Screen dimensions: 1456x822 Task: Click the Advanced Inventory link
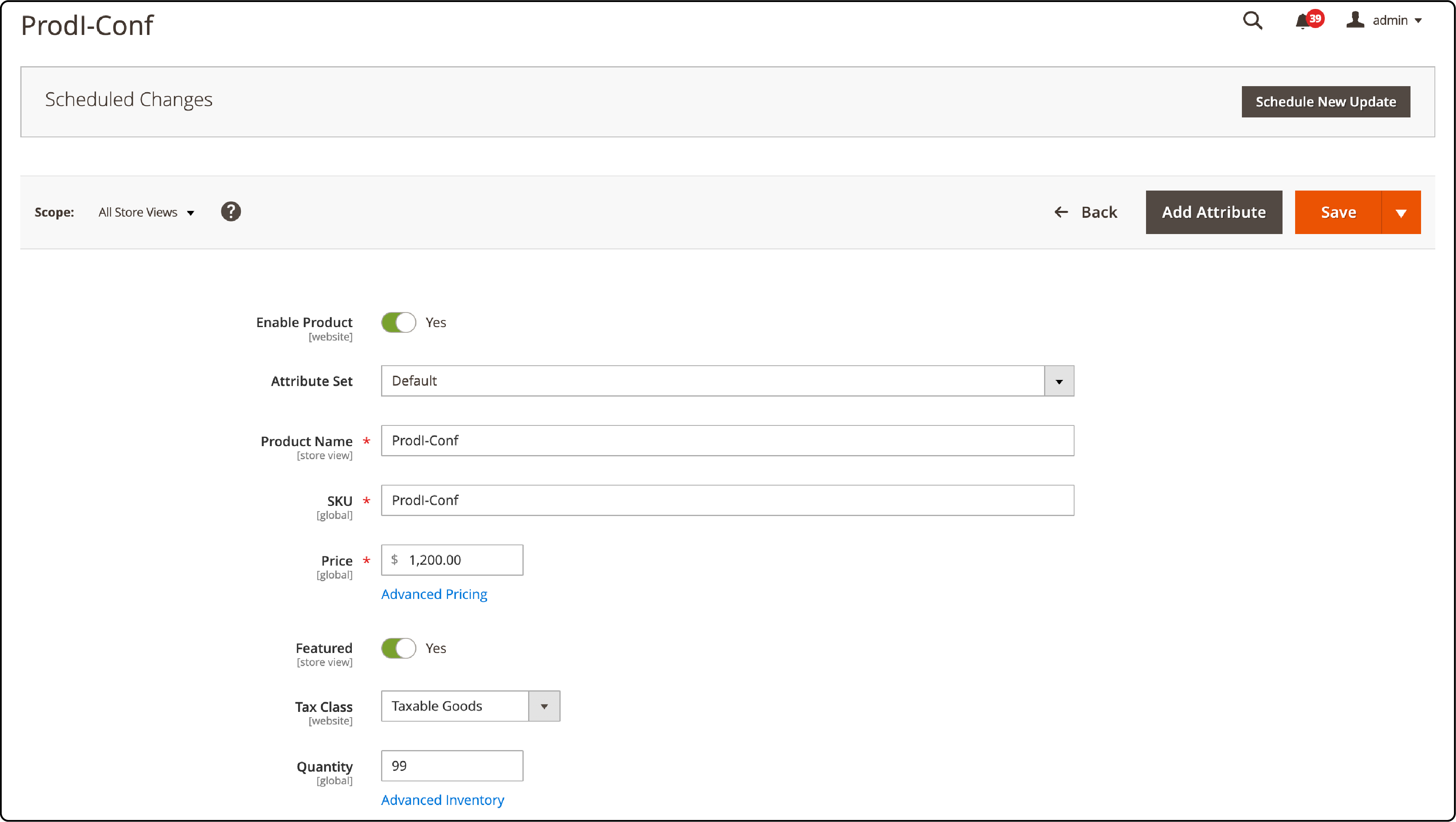click(x=443, y=799)
